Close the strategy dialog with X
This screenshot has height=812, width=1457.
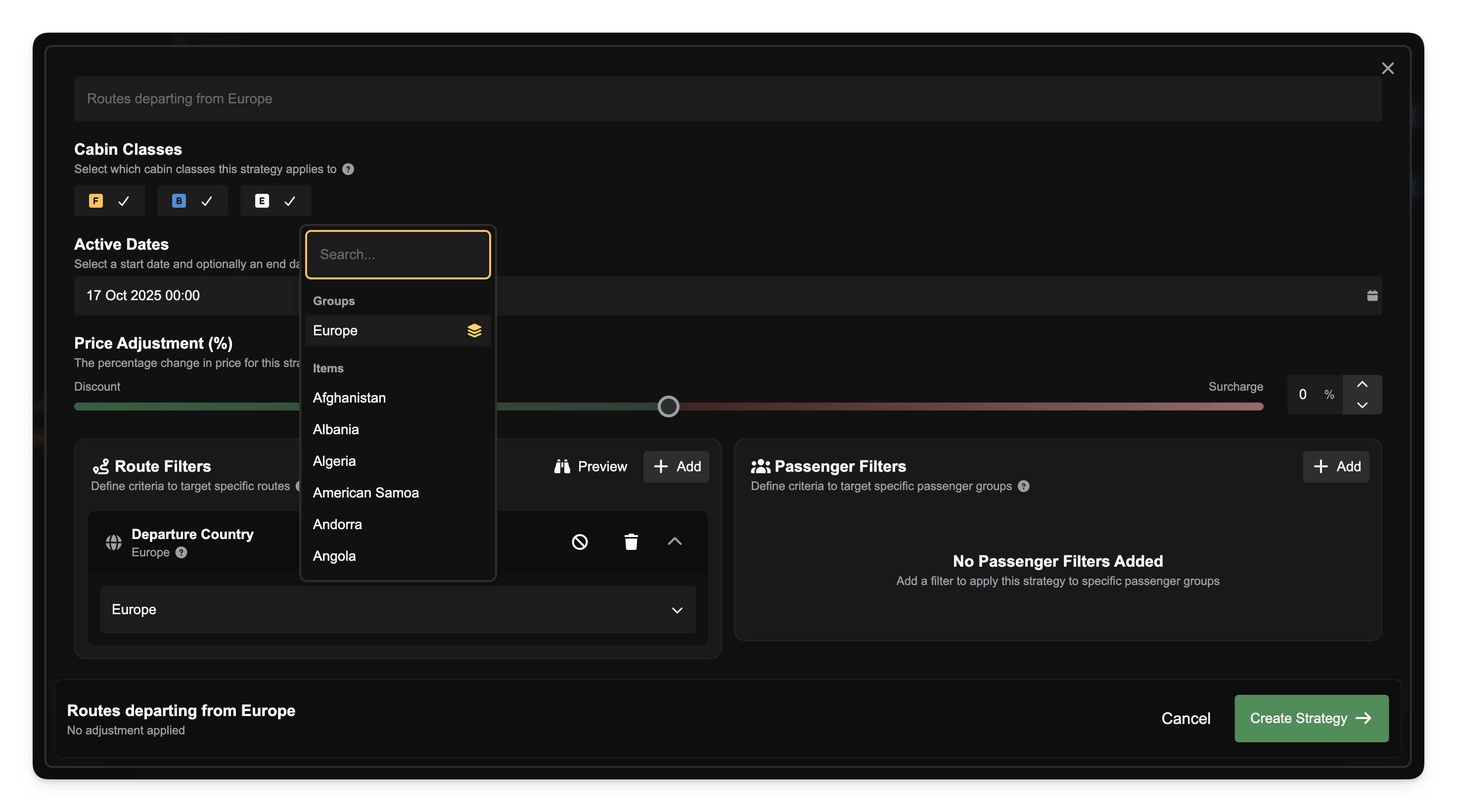coord(1387,68)
